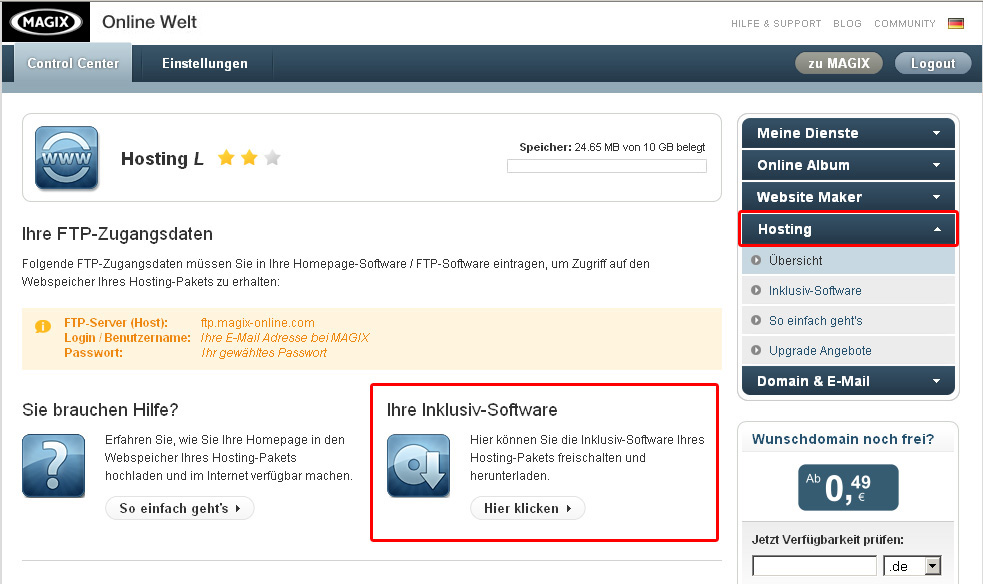Click the storage usage progress bar

pos(607,166)
